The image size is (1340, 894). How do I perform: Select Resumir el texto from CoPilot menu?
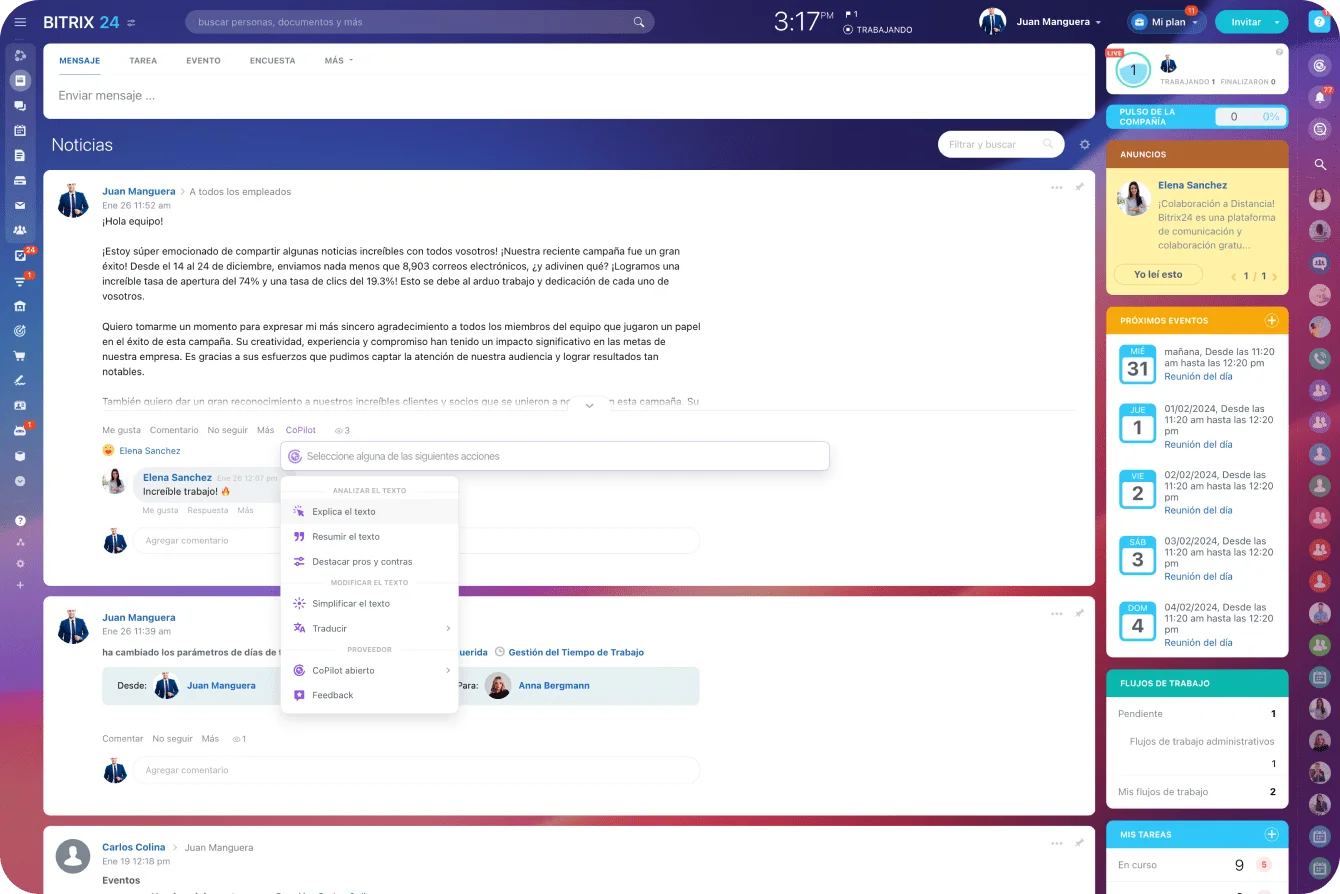click(345, 537)
